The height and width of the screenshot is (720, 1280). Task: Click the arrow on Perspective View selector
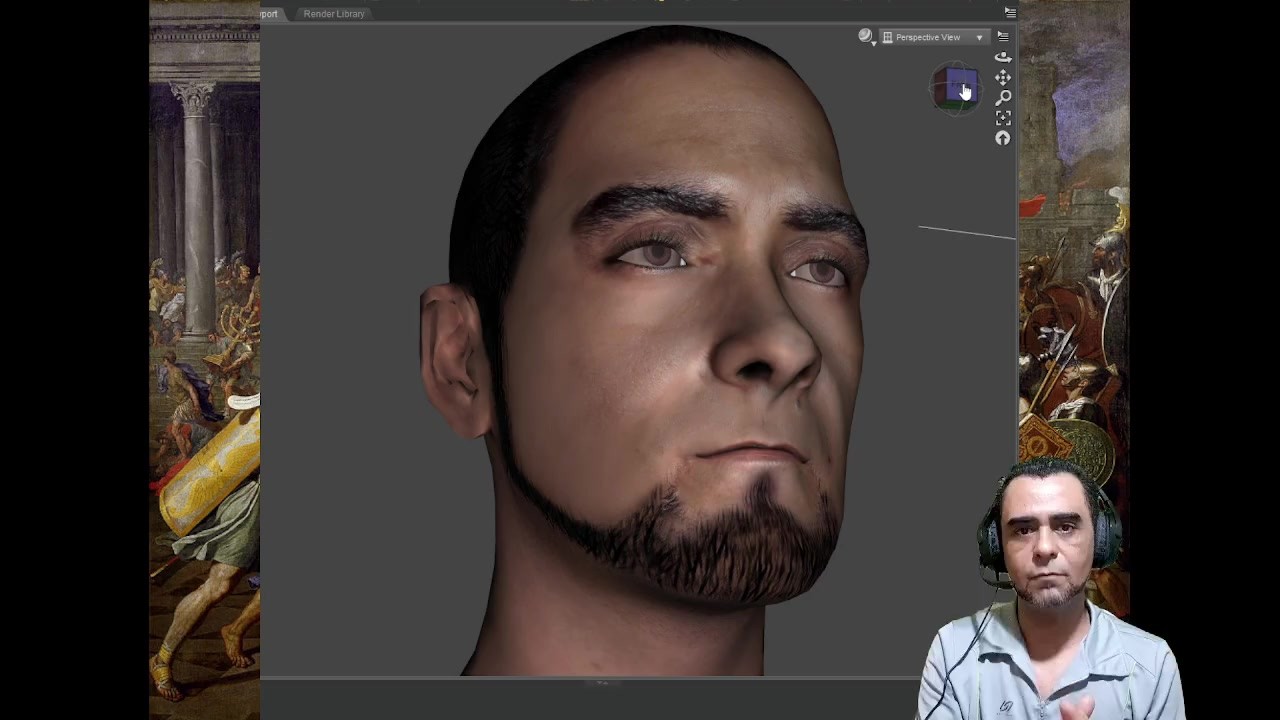(980, 38)
